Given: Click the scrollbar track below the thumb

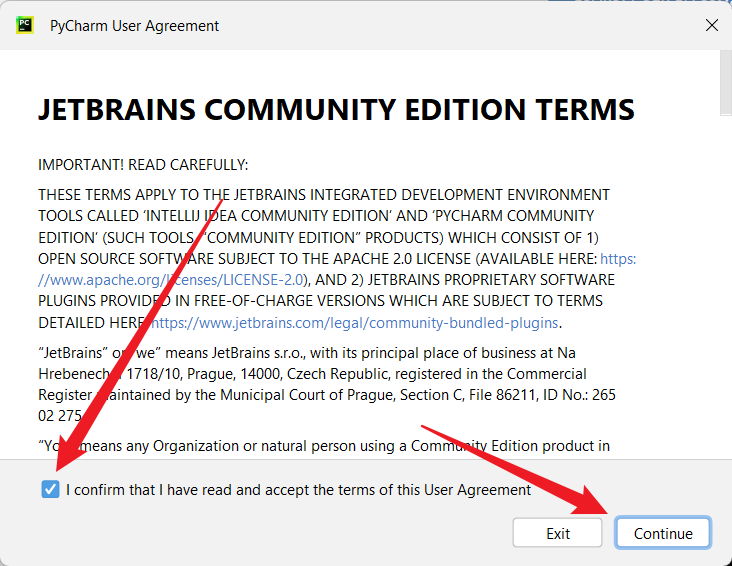Looking at the screenshot, I should (724, 300).
